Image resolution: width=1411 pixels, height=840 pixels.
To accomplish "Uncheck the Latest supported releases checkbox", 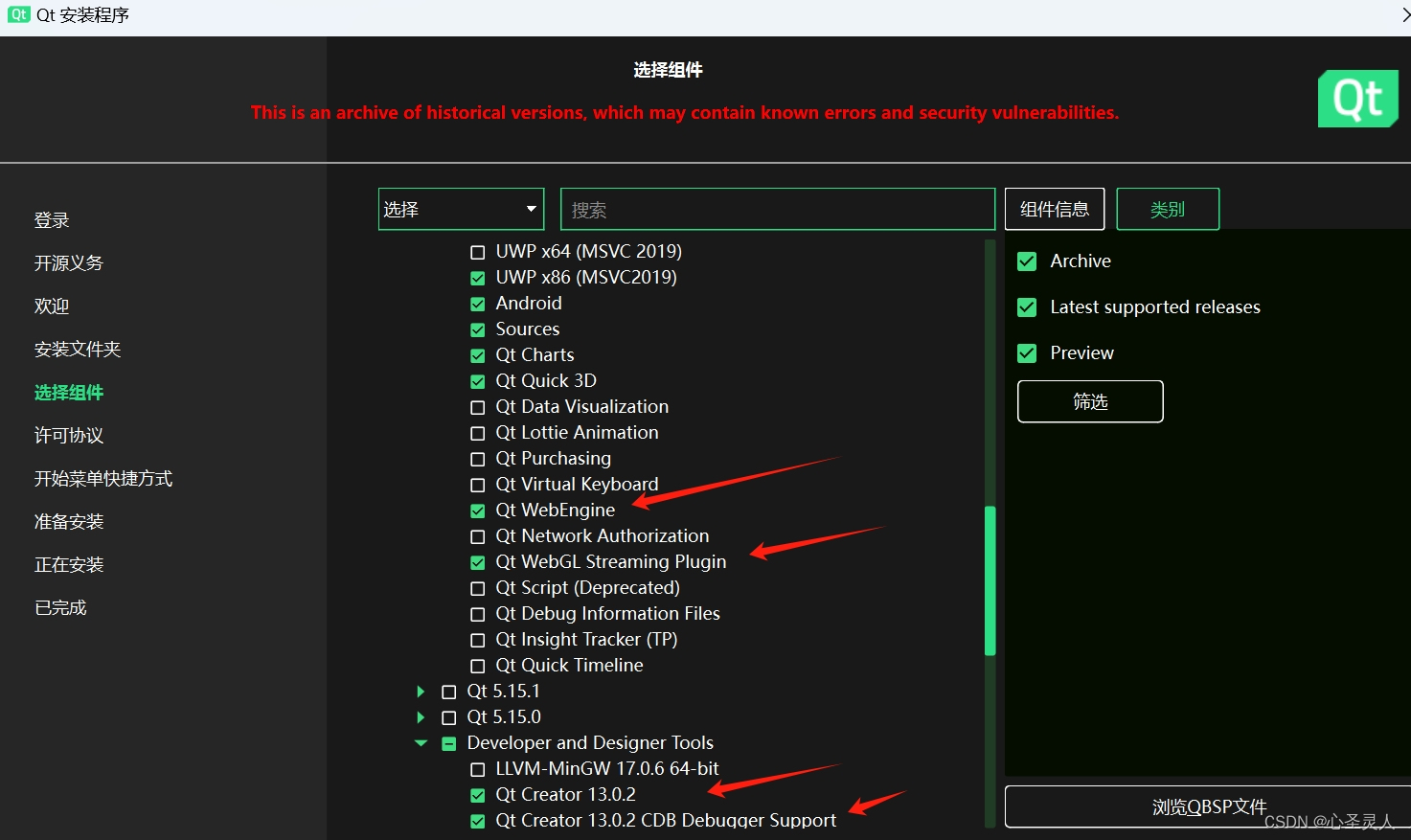I will click(1027, 307).
